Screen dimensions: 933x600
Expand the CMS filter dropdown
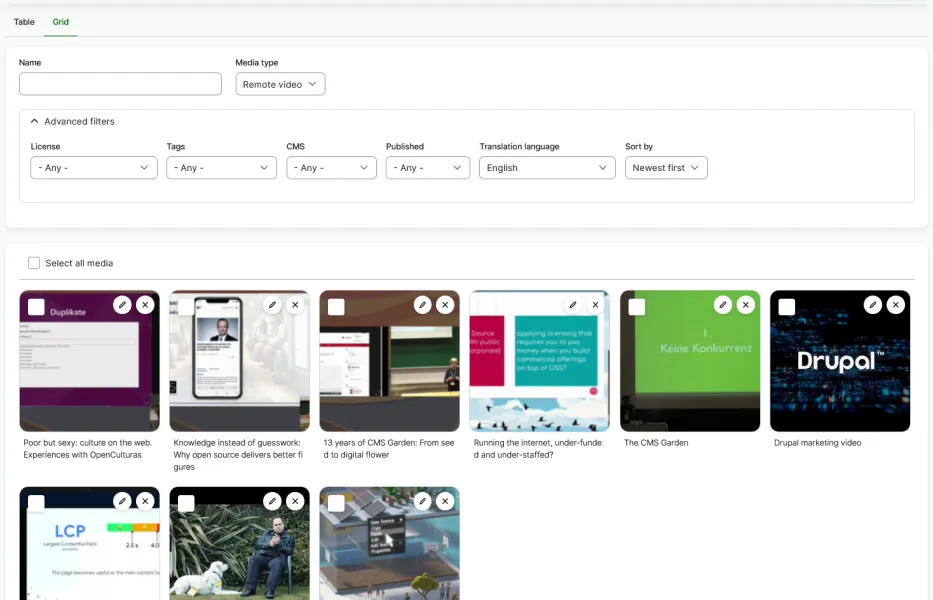click(331, 168)
